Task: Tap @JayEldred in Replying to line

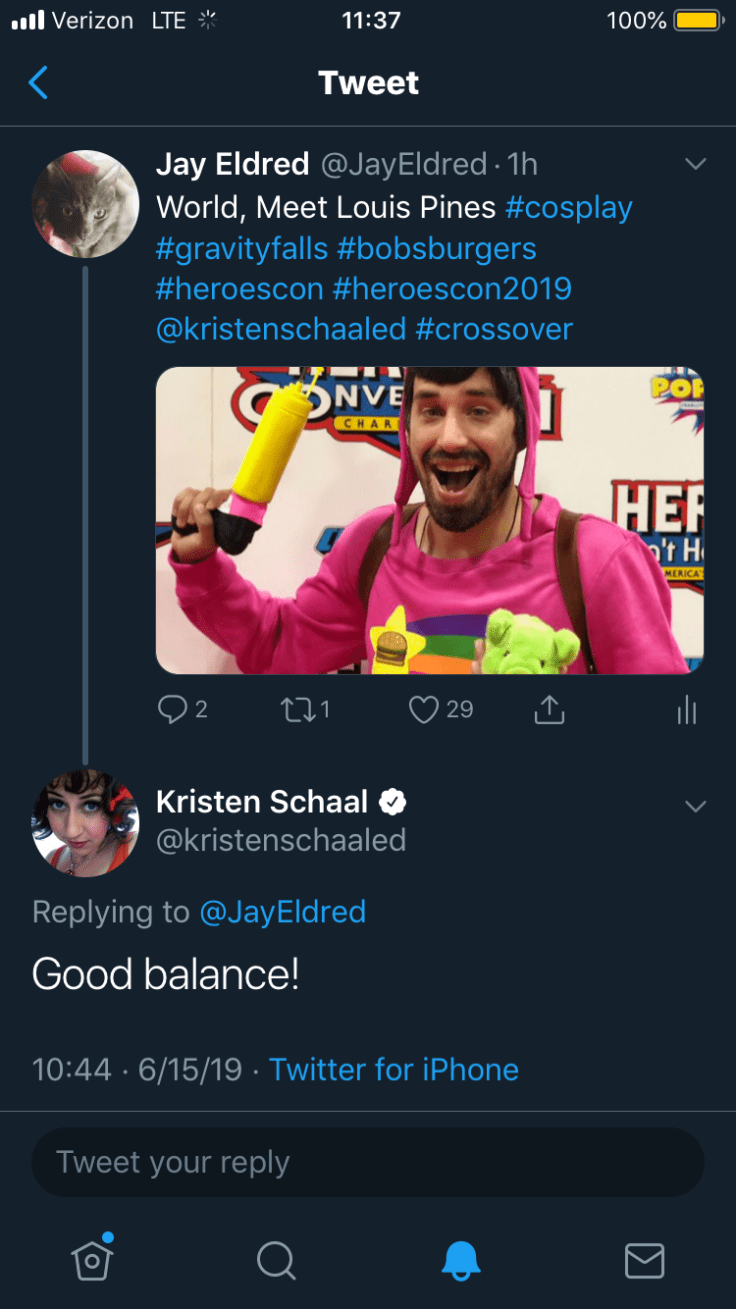Action: (283, 912)
